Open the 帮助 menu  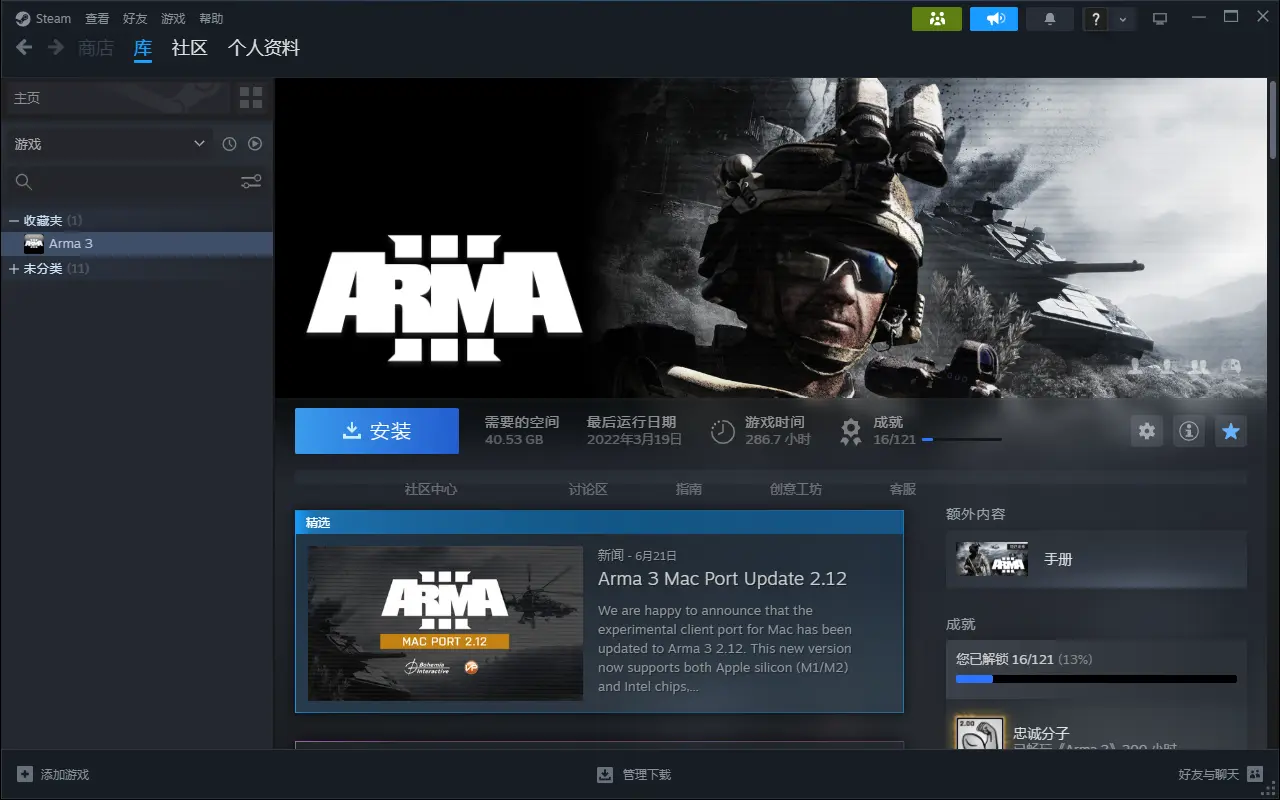pos(211,19)
